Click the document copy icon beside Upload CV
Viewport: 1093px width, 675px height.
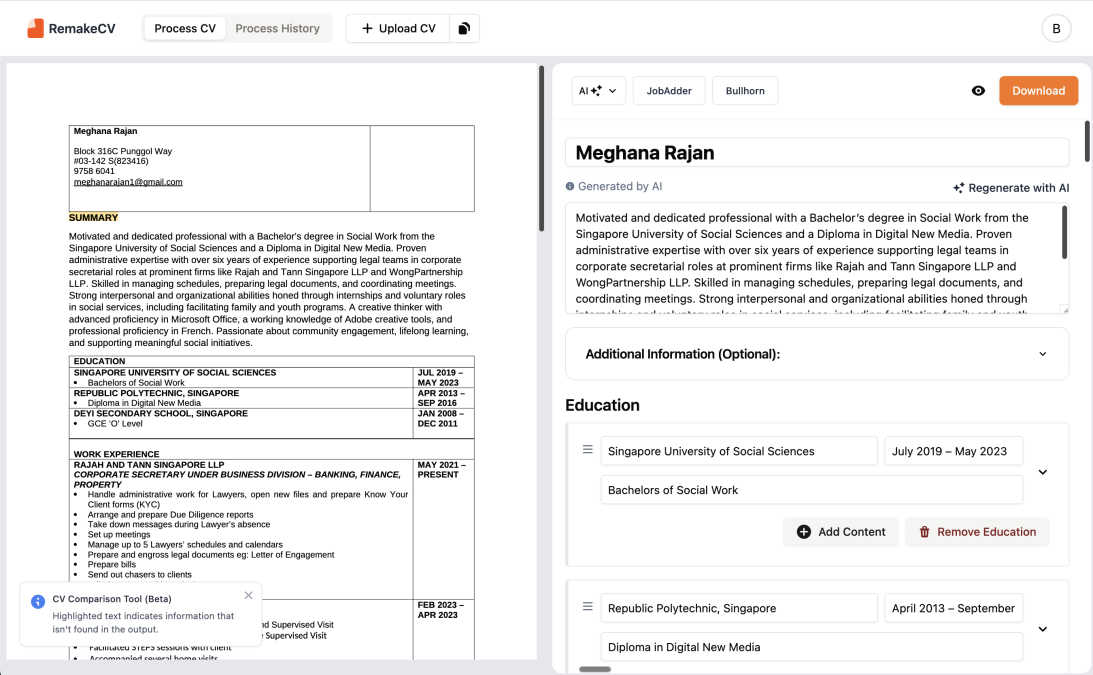click(463, 27)
